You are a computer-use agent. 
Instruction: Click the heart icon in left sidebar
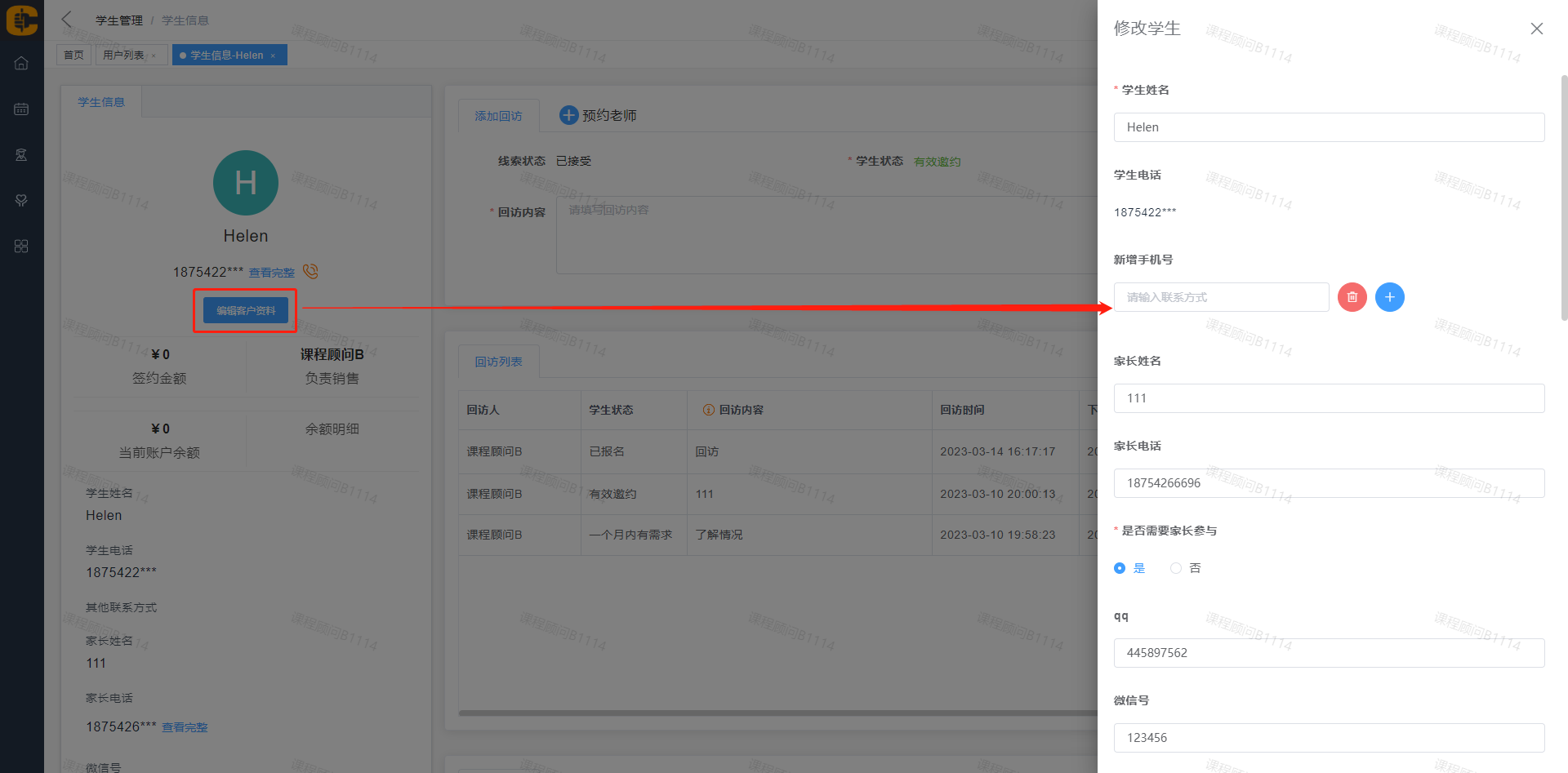point(21,201)
